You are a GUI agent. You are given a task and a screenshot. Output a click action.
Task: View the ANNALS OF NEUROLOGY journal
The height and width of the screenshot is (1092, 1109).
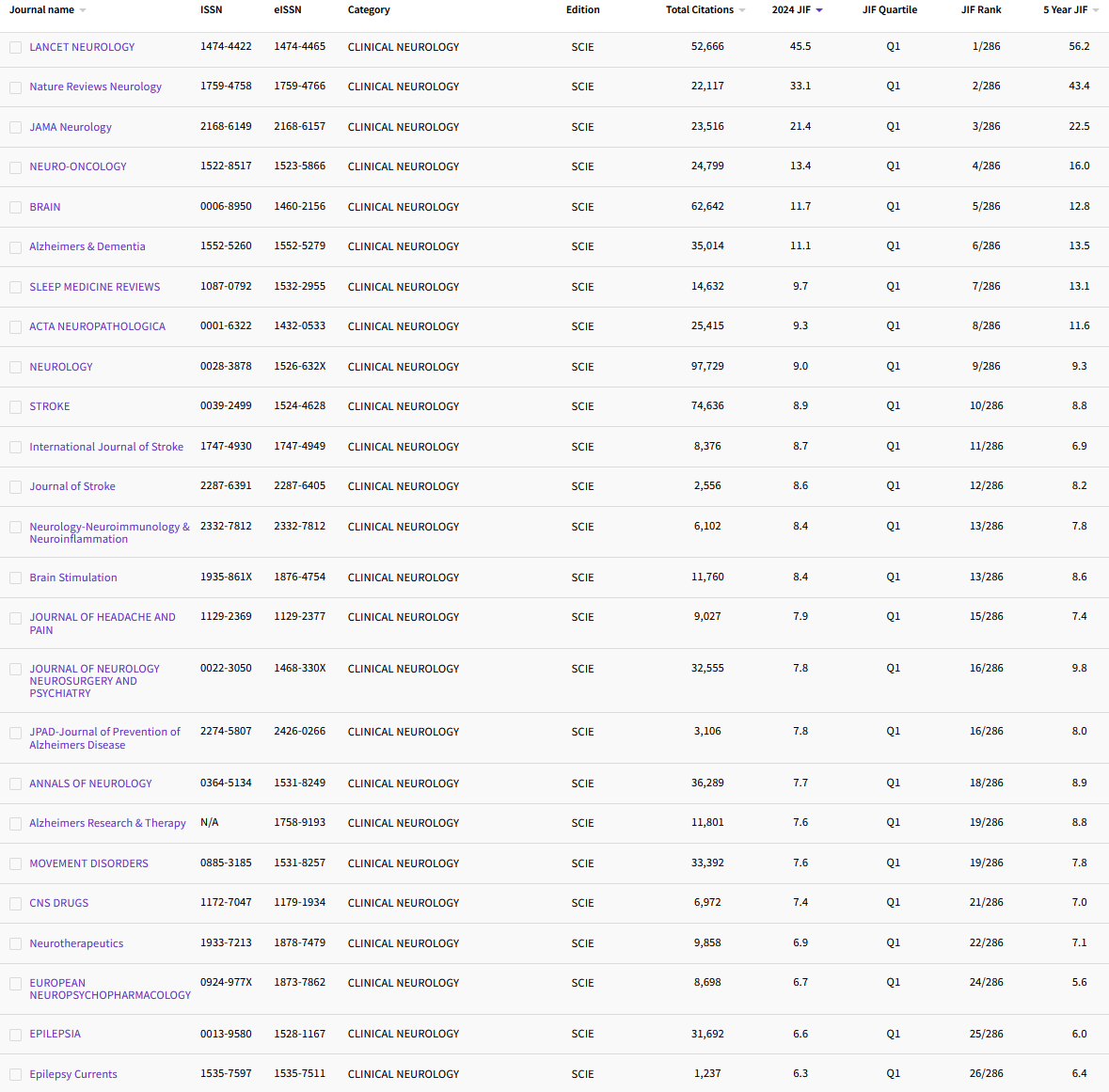(90, 783)
